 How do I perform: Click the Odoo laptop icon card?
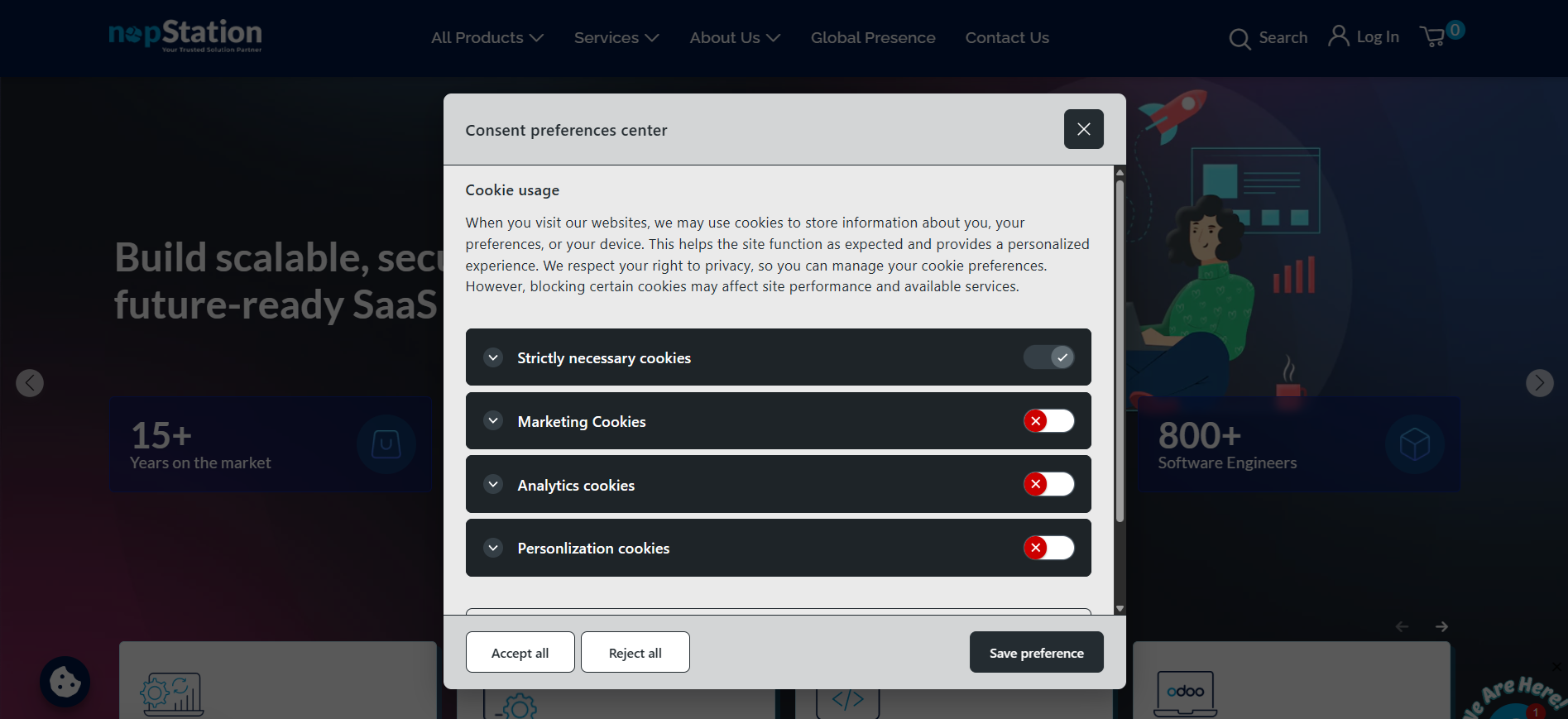(1185, 693)
